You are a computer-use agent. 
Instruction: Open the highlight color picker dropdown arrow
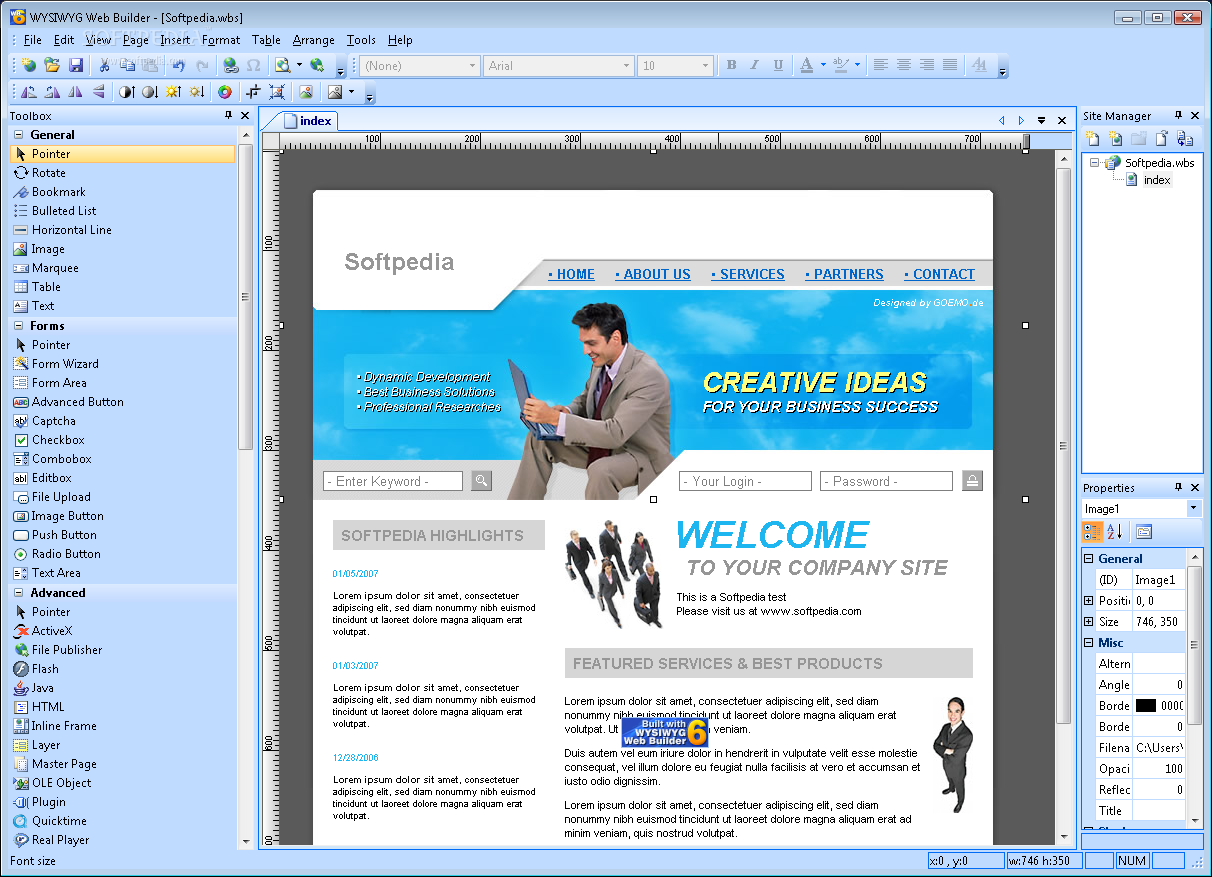coord(857,65)
